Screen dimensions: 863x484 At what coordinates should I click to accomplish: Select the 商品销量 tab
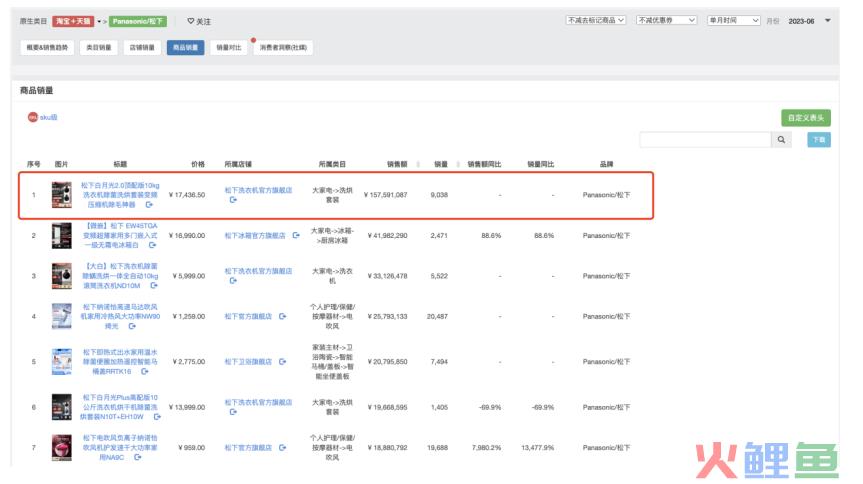[x=185, y=48]
